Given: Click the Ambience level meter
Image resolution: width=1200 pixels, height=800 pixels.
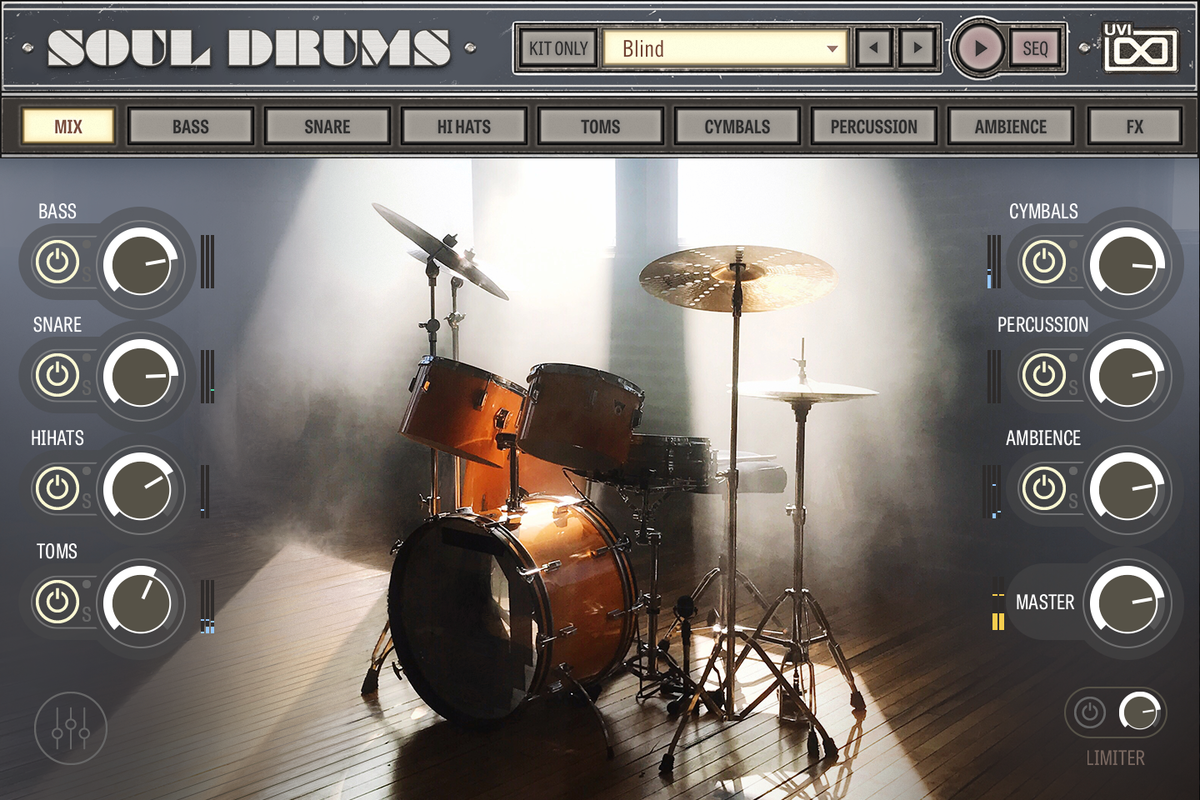Looking at the screenshot, I should coord(993,492).
